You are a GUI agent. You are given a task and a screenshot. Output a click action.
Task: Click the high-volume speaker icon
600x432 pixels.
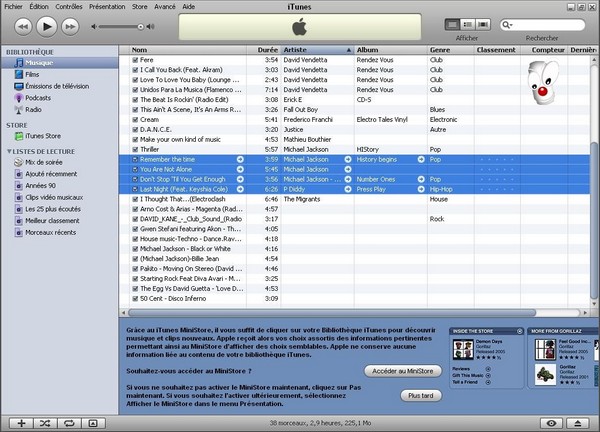pos(151,27)
